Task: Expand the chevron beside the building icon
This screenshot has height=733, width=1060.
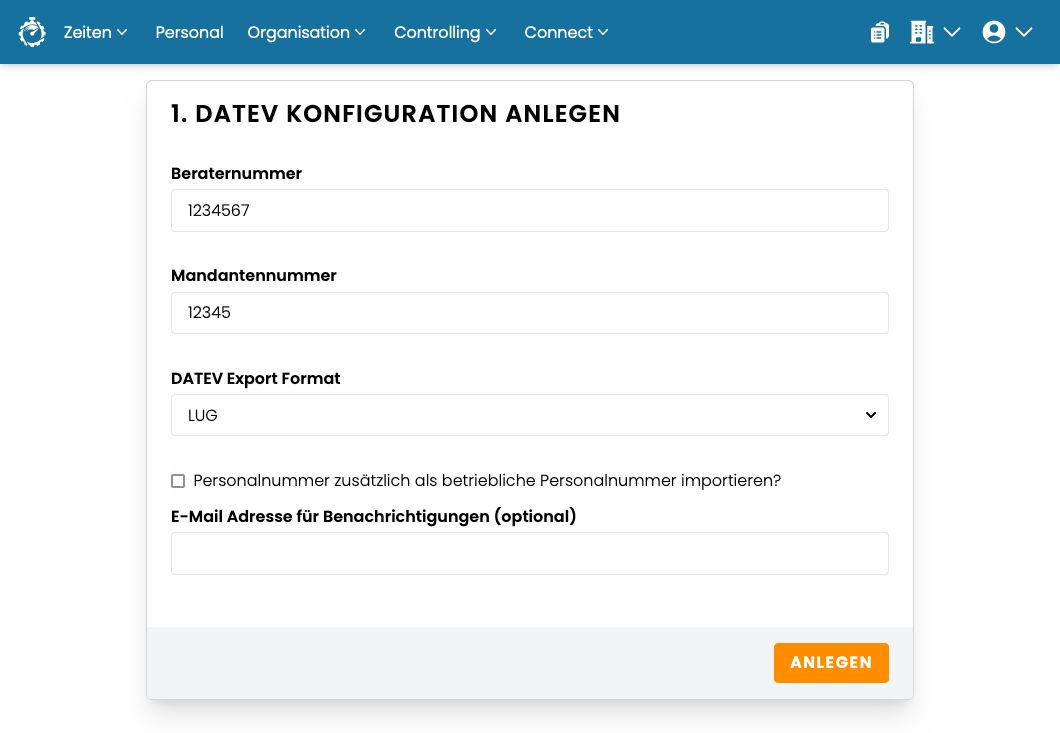Action: (x=952, y=32)
